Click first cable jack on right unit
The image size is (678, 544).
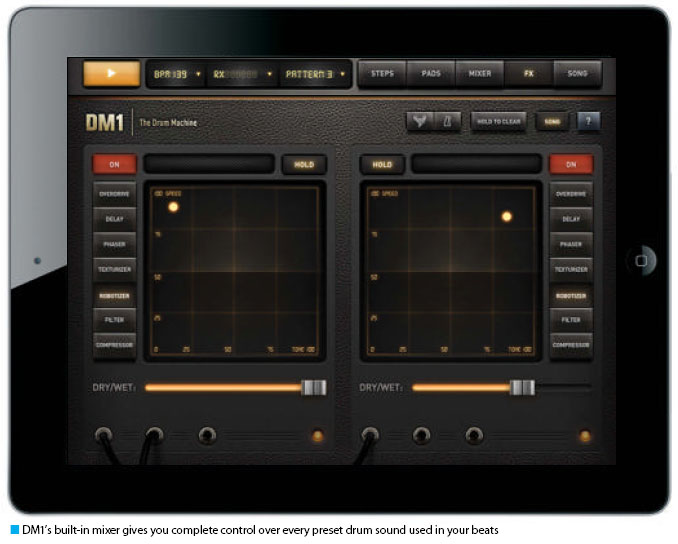point(370,435)
